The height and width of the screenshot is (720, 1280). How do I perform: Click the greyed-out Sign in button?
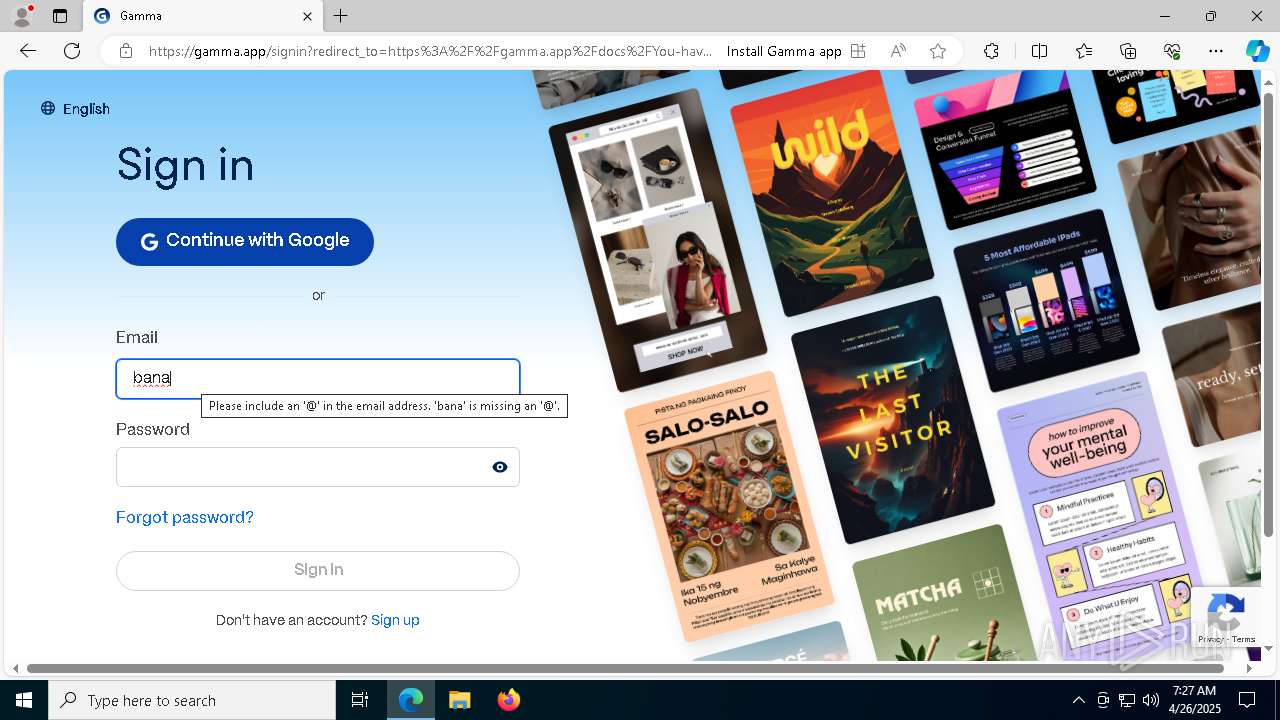(x=318, y=570)
